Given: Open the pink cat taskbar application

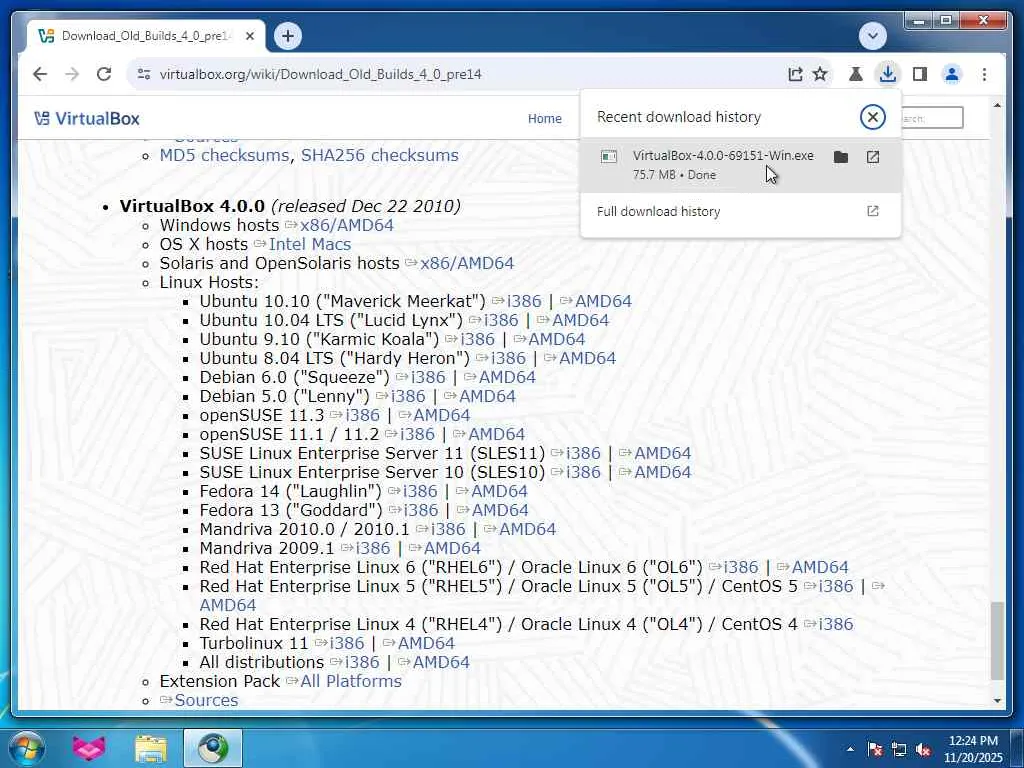Looking at the screenshot, I should pyautogui.click(x=89, y=748).
